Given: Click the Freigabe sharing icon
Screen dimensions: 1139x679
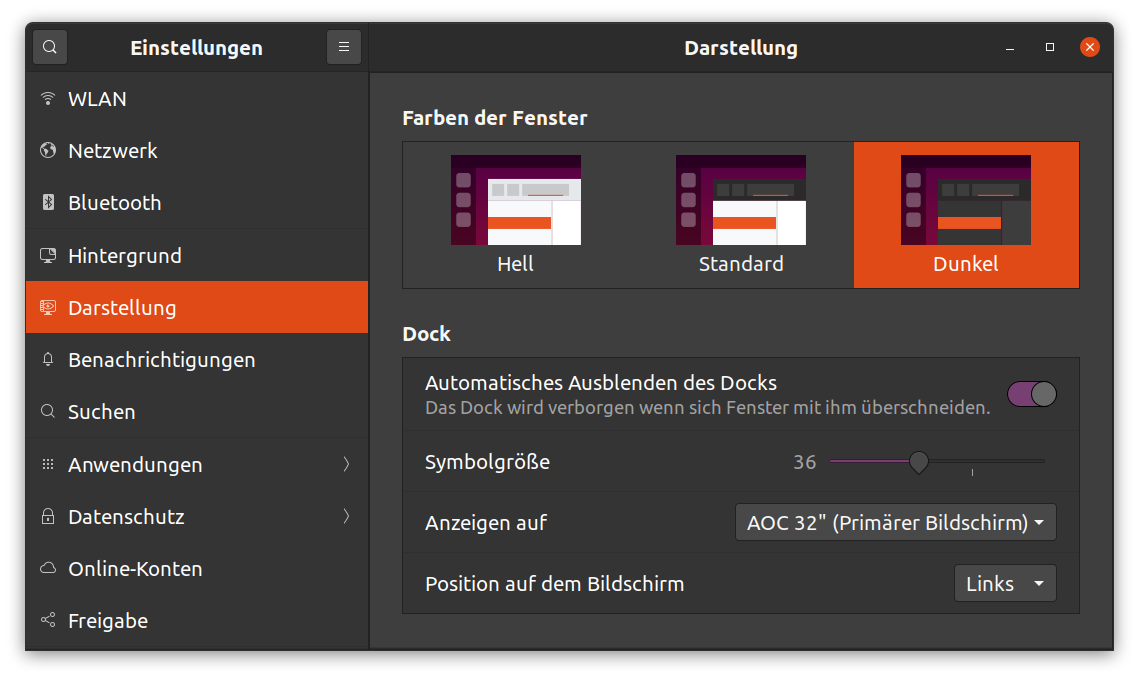Looking at the screenshot, I should coord(47,620).
